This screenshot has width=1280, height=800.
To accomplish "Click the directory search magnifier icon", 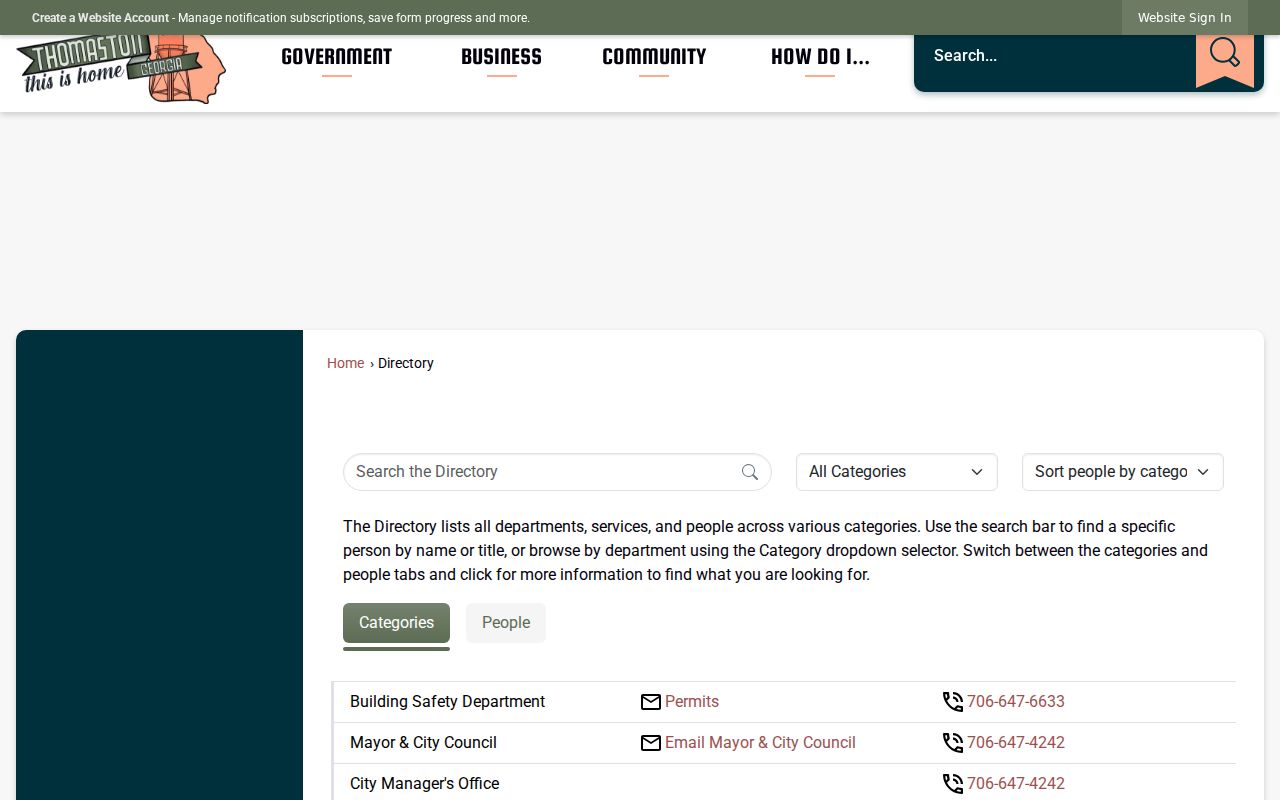I will tap(750, 472).
